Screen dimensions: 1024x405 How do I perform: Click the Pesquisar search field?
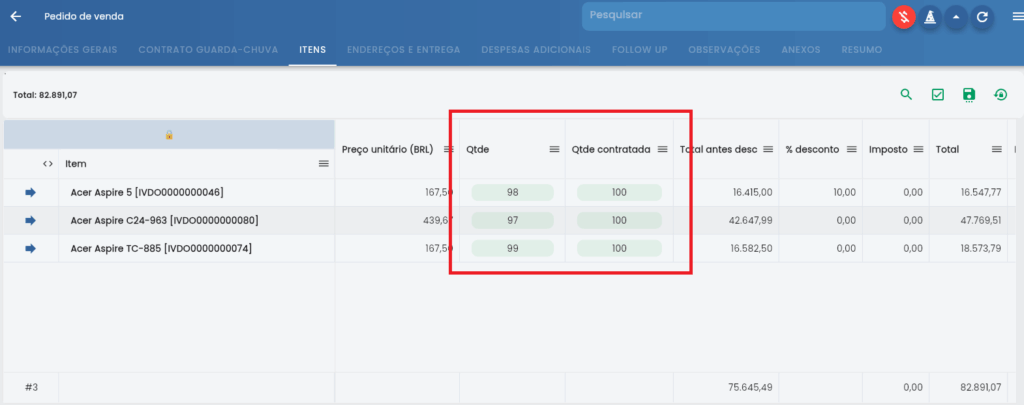733,16
